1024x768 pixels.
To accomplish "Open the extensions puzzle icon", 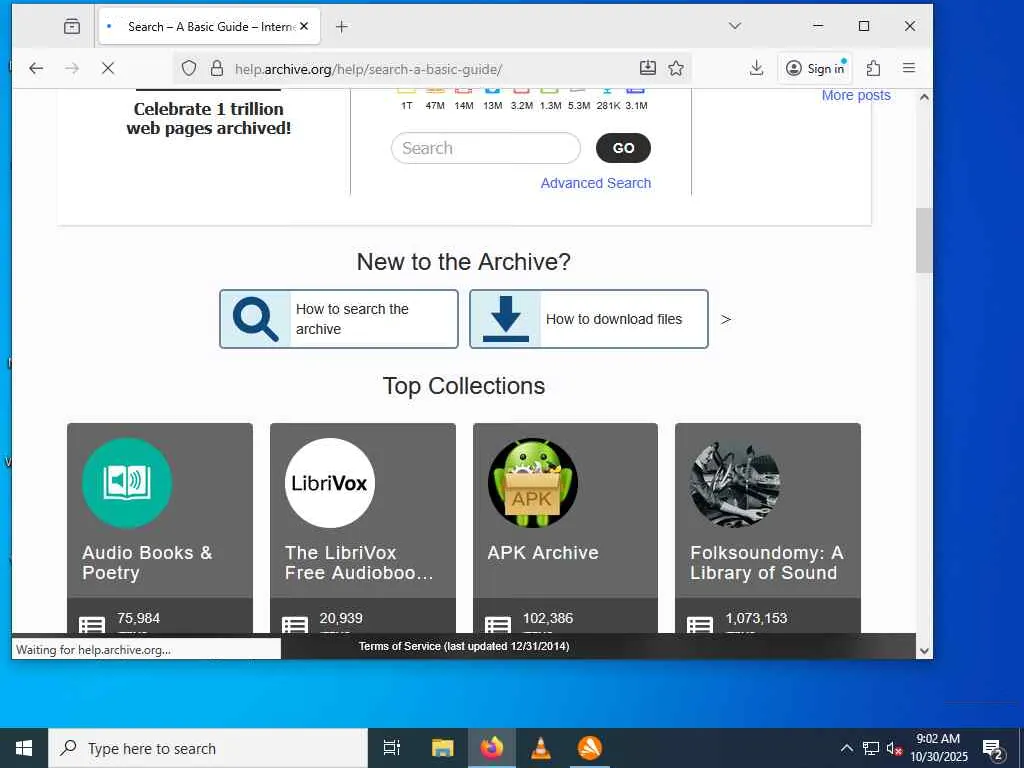I will coord(873,68).
